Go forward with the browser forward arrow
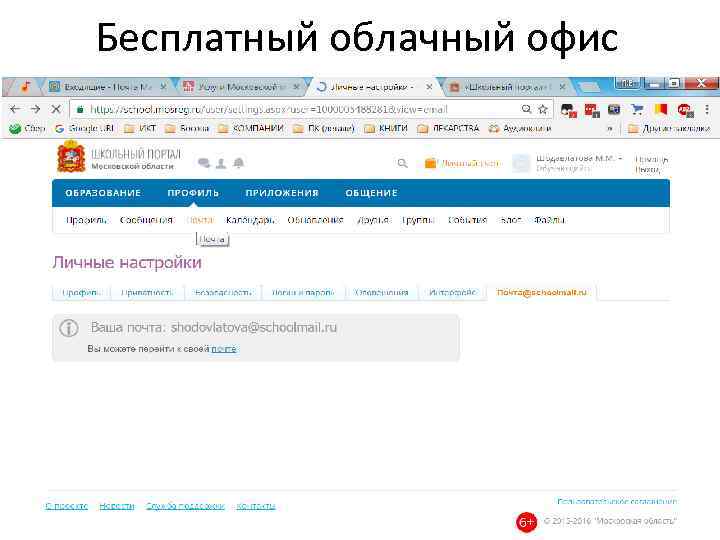 coord(35,109)
